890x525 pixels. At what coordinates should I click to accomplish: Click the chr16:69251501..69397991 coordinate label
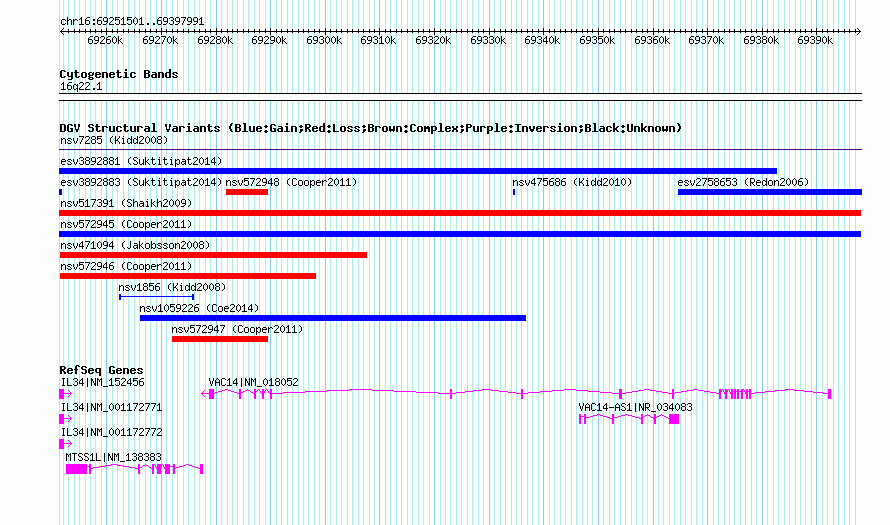pos(132,21)
